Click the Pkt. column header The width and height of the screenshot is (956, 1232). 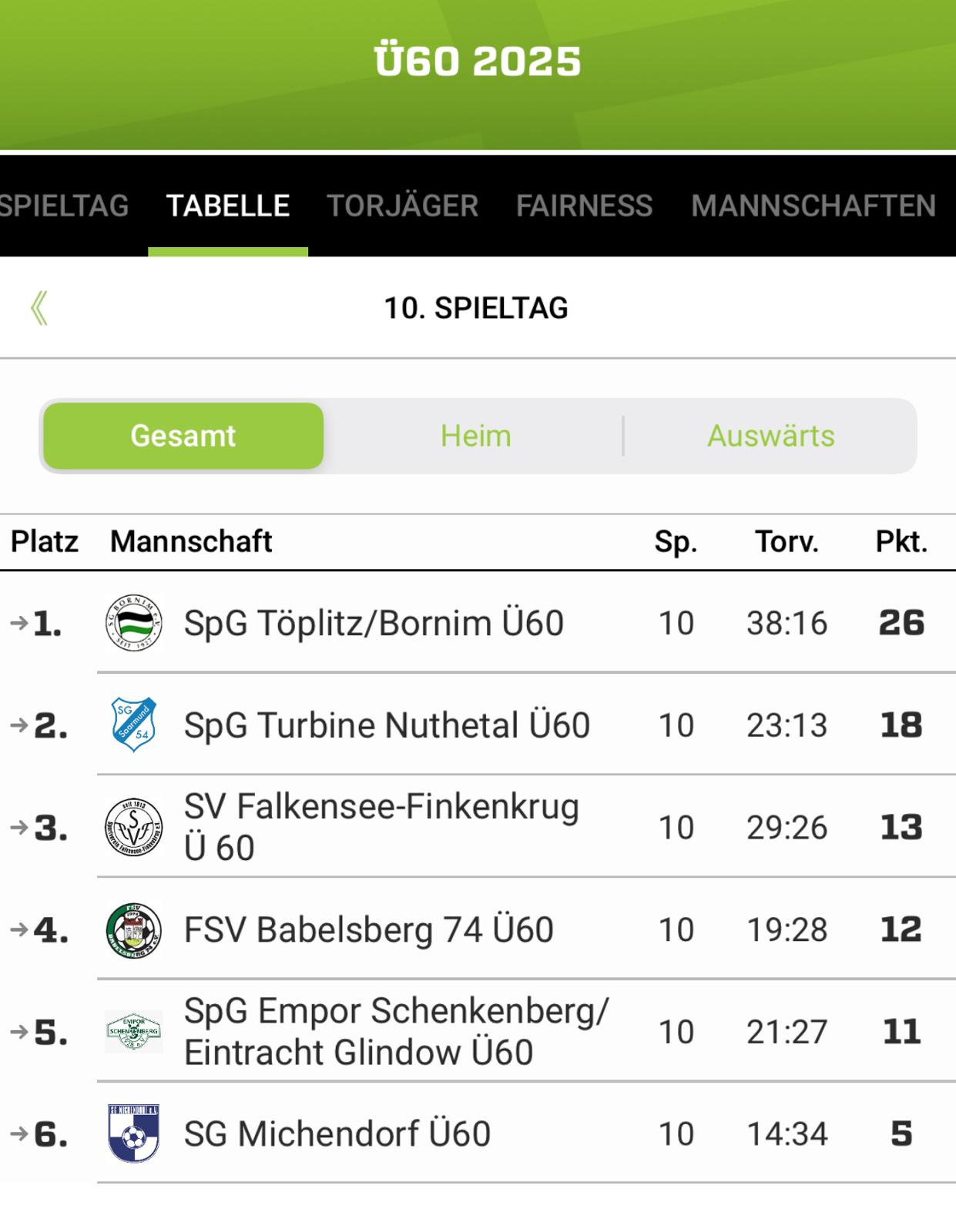[x=901, y=542]
